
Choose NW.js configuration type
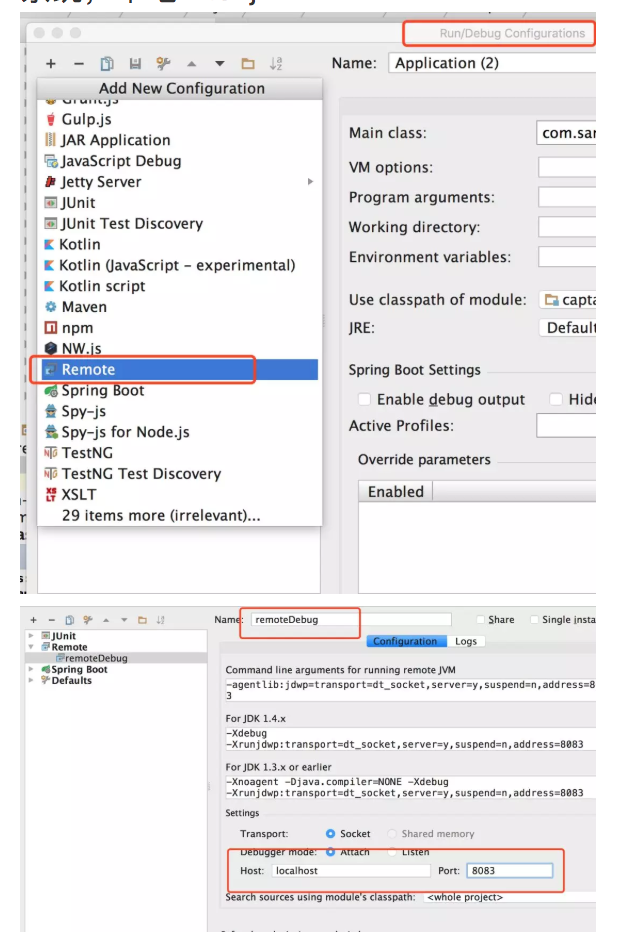(180, 349)
